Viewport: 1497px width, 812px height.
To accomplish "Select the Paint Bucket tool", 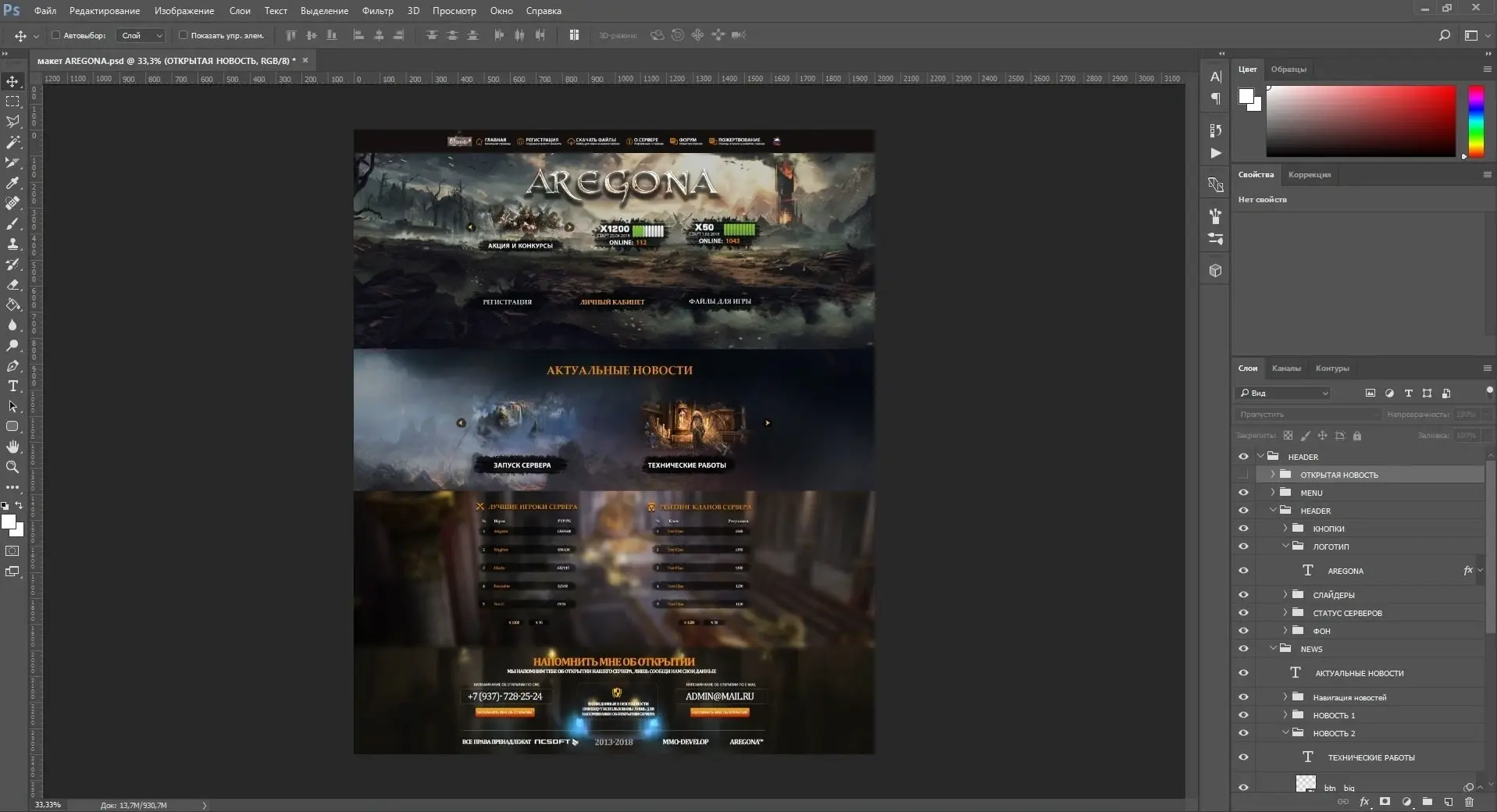I will [12, 304].
